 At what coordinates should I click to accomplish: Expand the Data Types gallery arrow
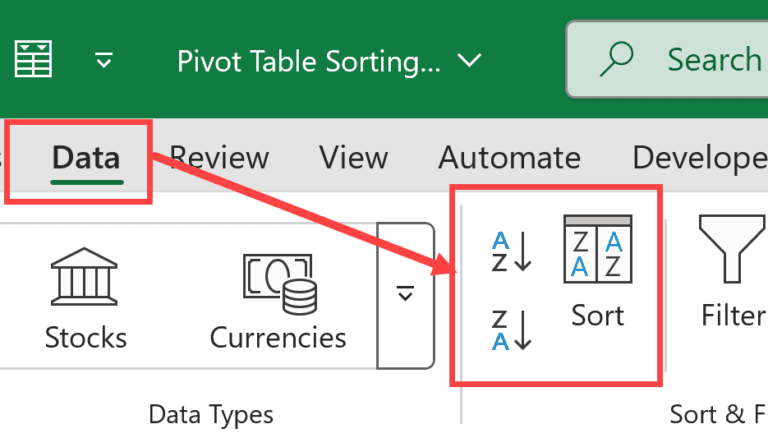406,295
